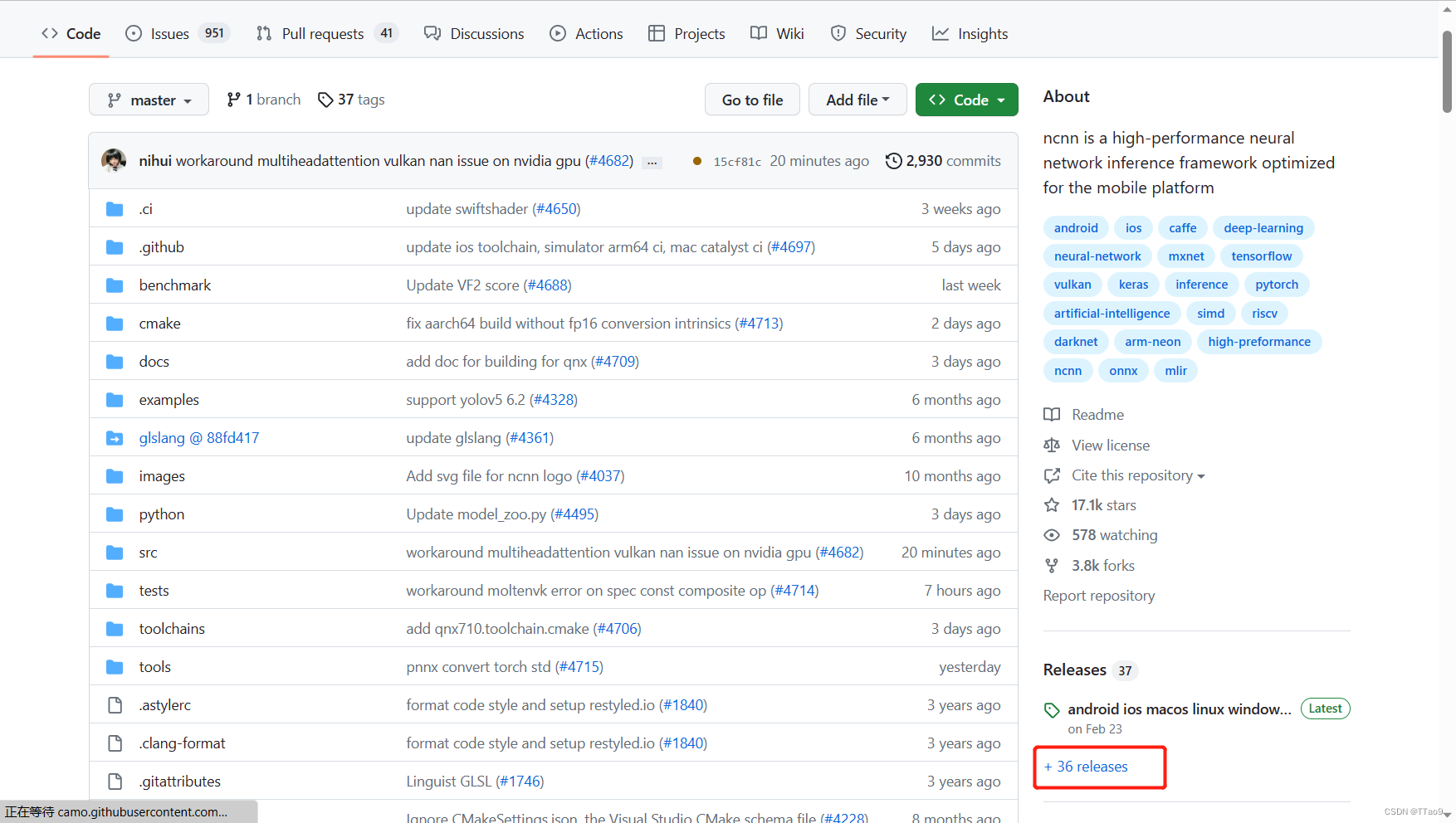Open the Wiki tab
Viewport: 1456px width, 823px height.
click(777, 34)
